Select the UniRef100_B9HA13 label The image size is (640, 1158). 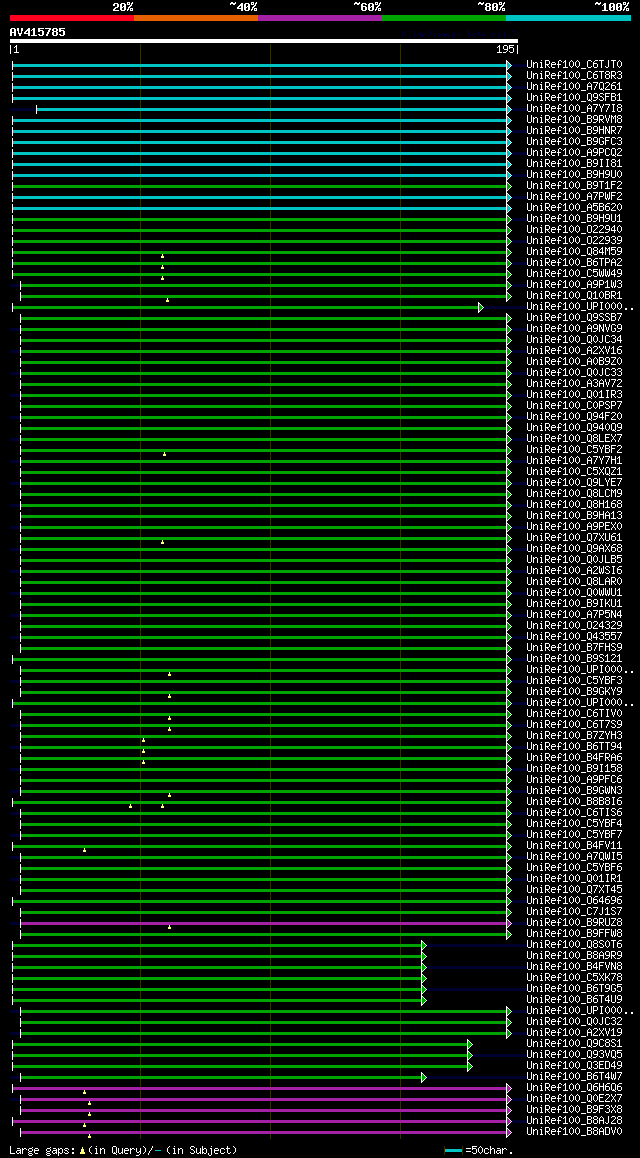click(x=574, y=515)
